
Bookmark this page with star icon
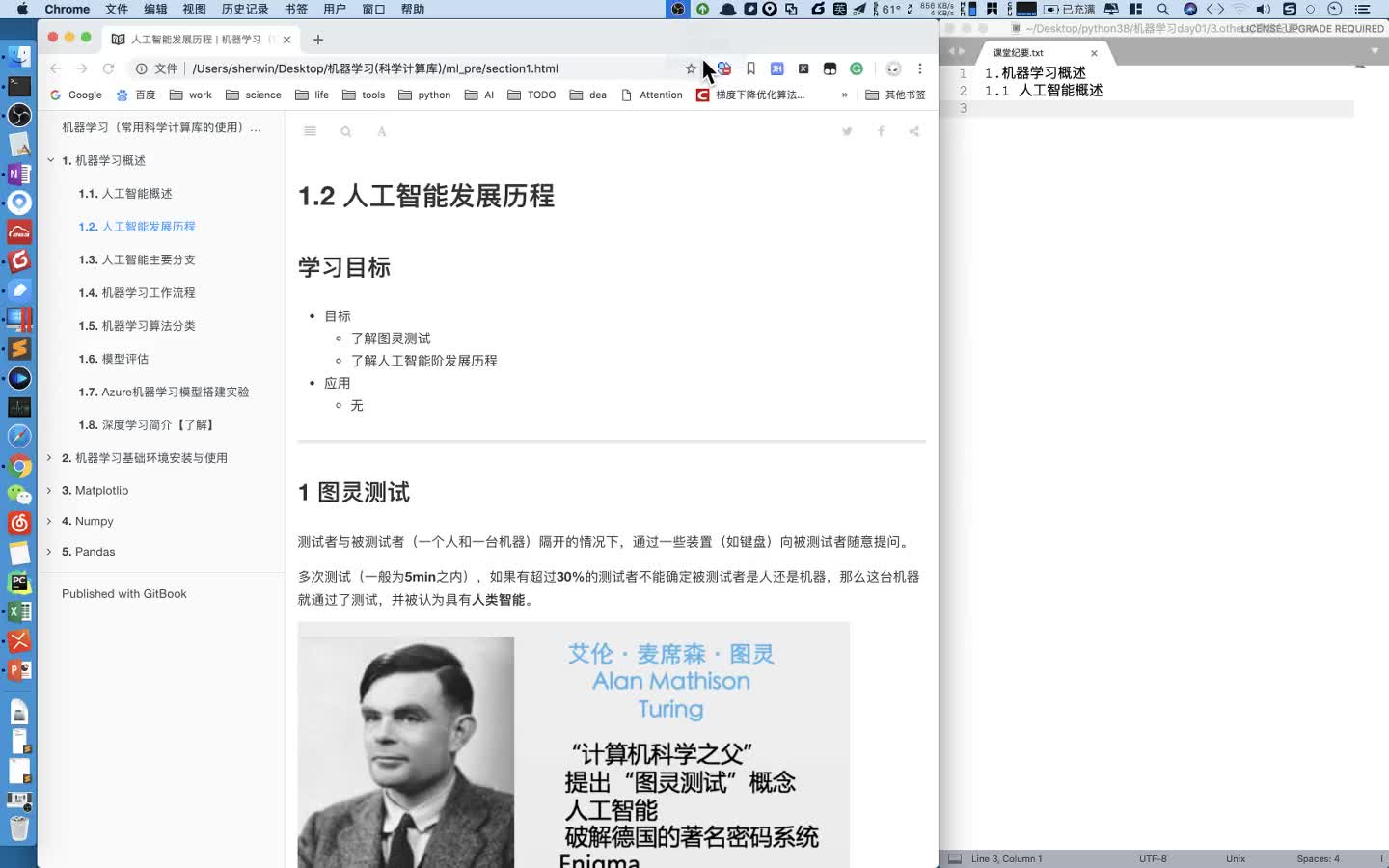coord(691,68)
